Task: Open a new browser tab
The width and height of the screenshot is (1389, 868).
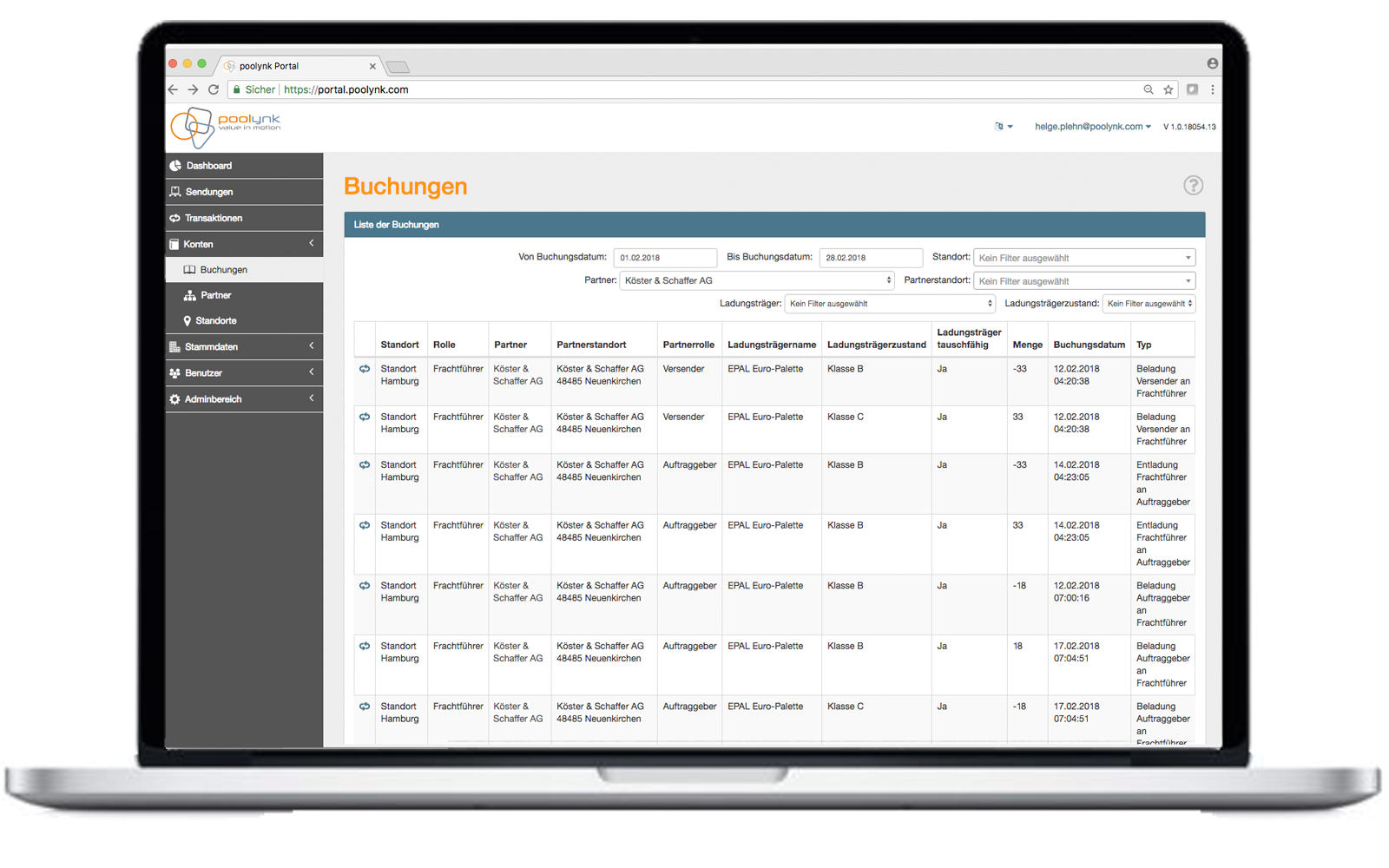Action: pyautogui.click(x=398, y=67)
